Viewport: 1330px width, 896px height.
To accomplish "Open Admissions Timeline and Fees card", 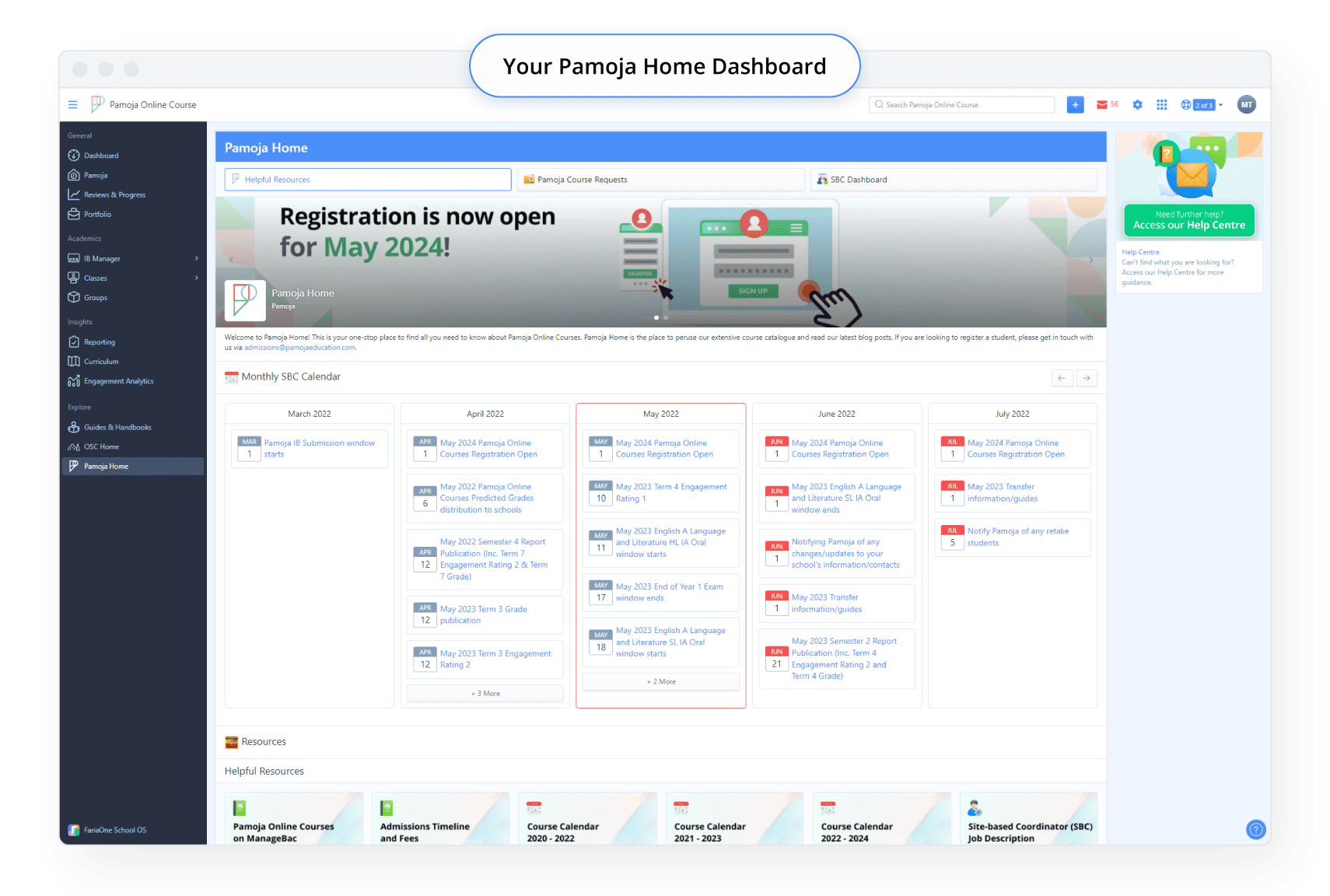I will click(440, 818).
